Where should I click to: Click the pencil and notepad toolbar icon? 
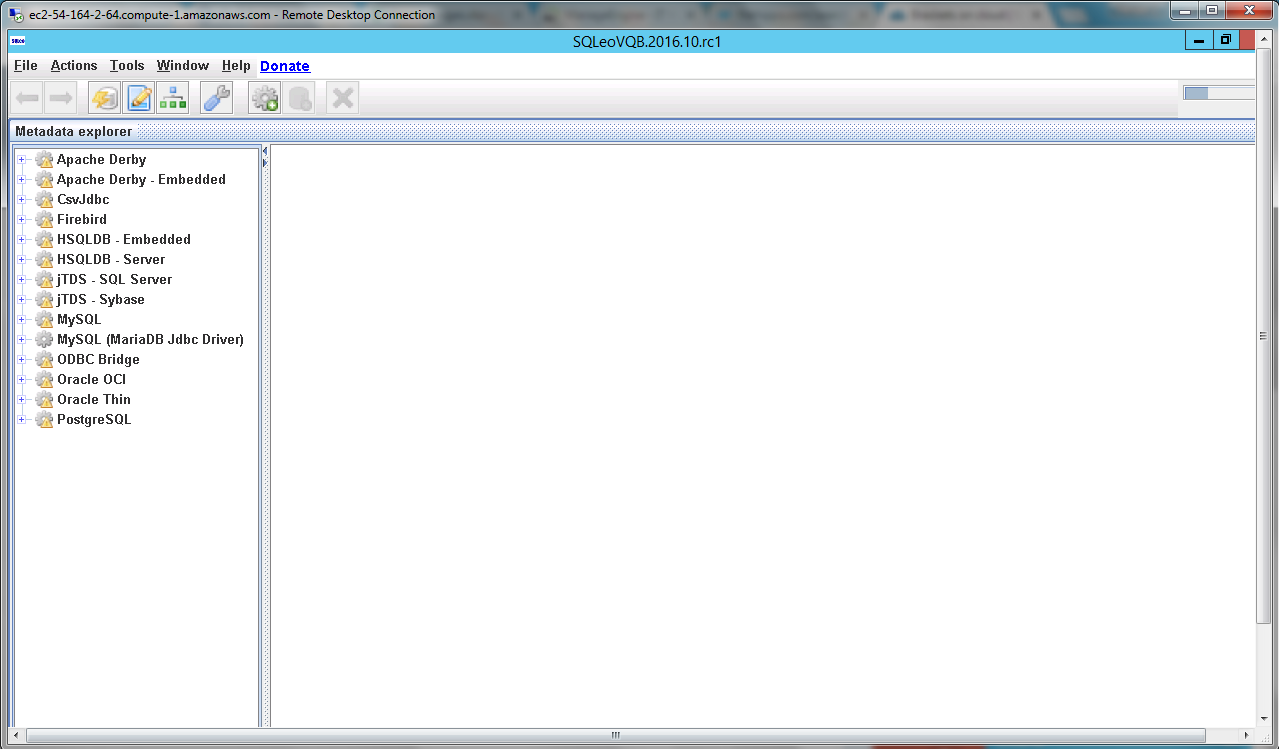(x=139, y=98)
